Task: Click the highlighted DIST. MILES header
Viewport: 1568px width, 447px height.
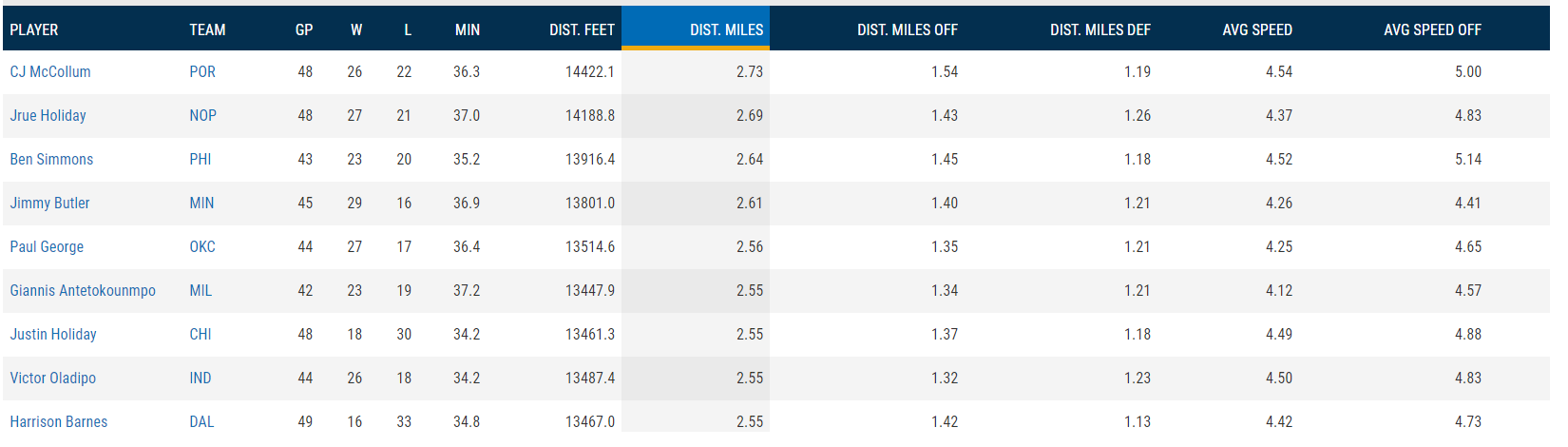Action: coord(726,30)
